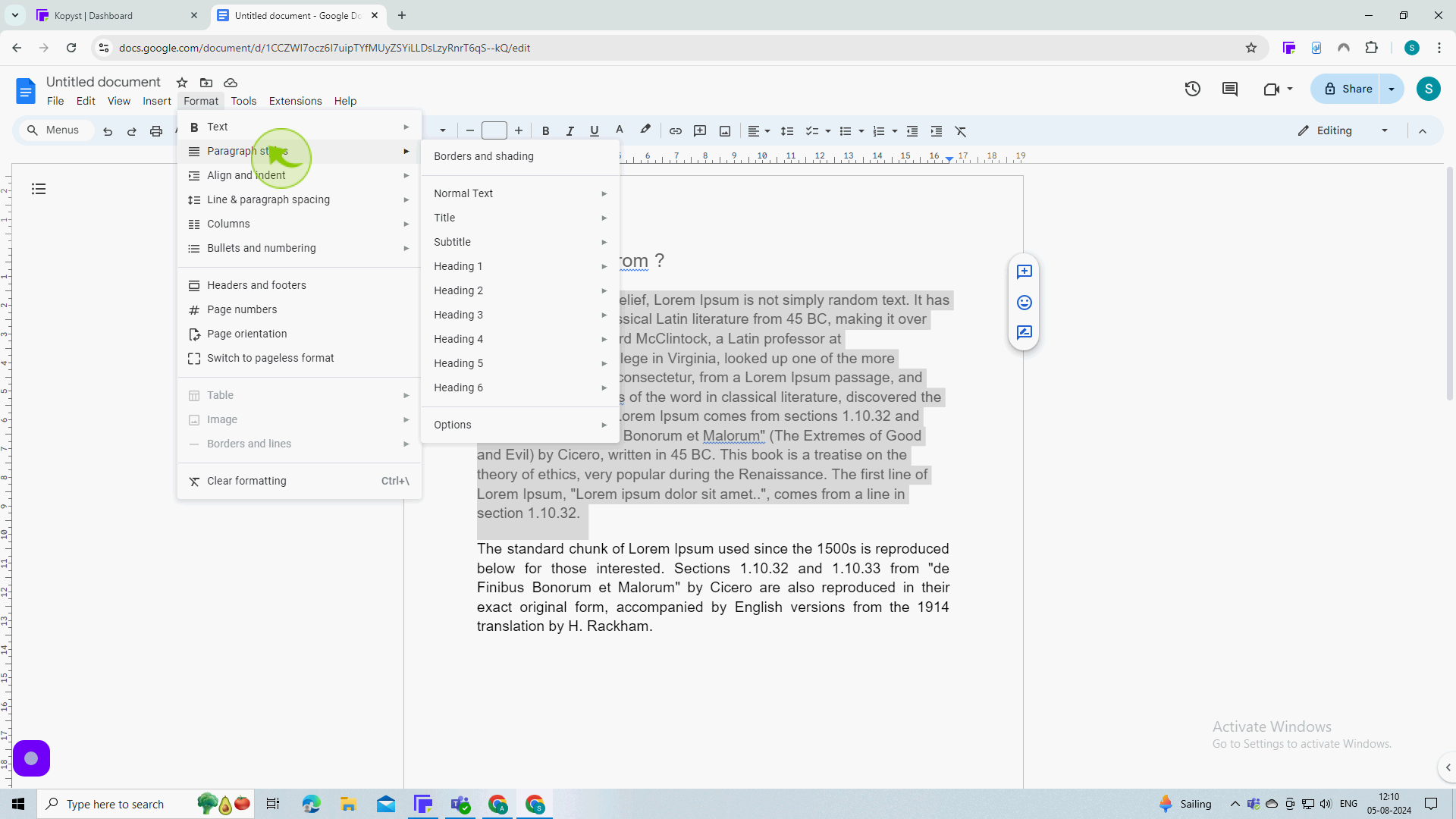This screenshot has width=1456, height=819.
Task: Drag the font size stepper field
Action: click(x=494, y=131)
